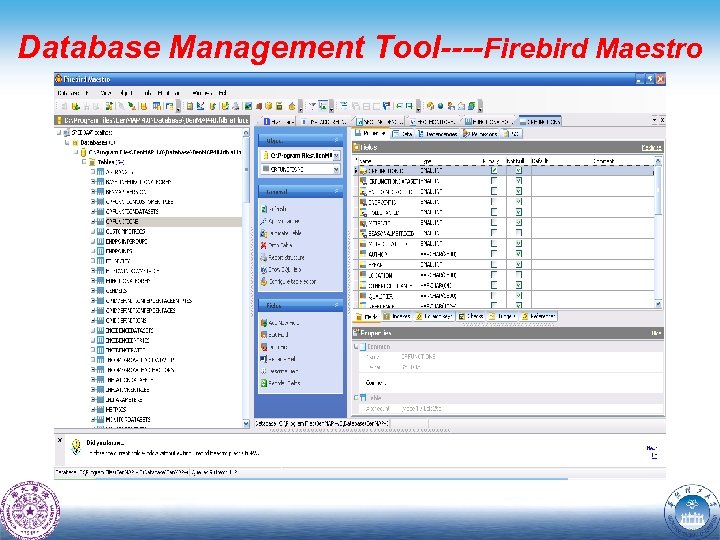Click the folder icon of the Tables node
This screenshot has height=540, width=720.
point(92,162)
